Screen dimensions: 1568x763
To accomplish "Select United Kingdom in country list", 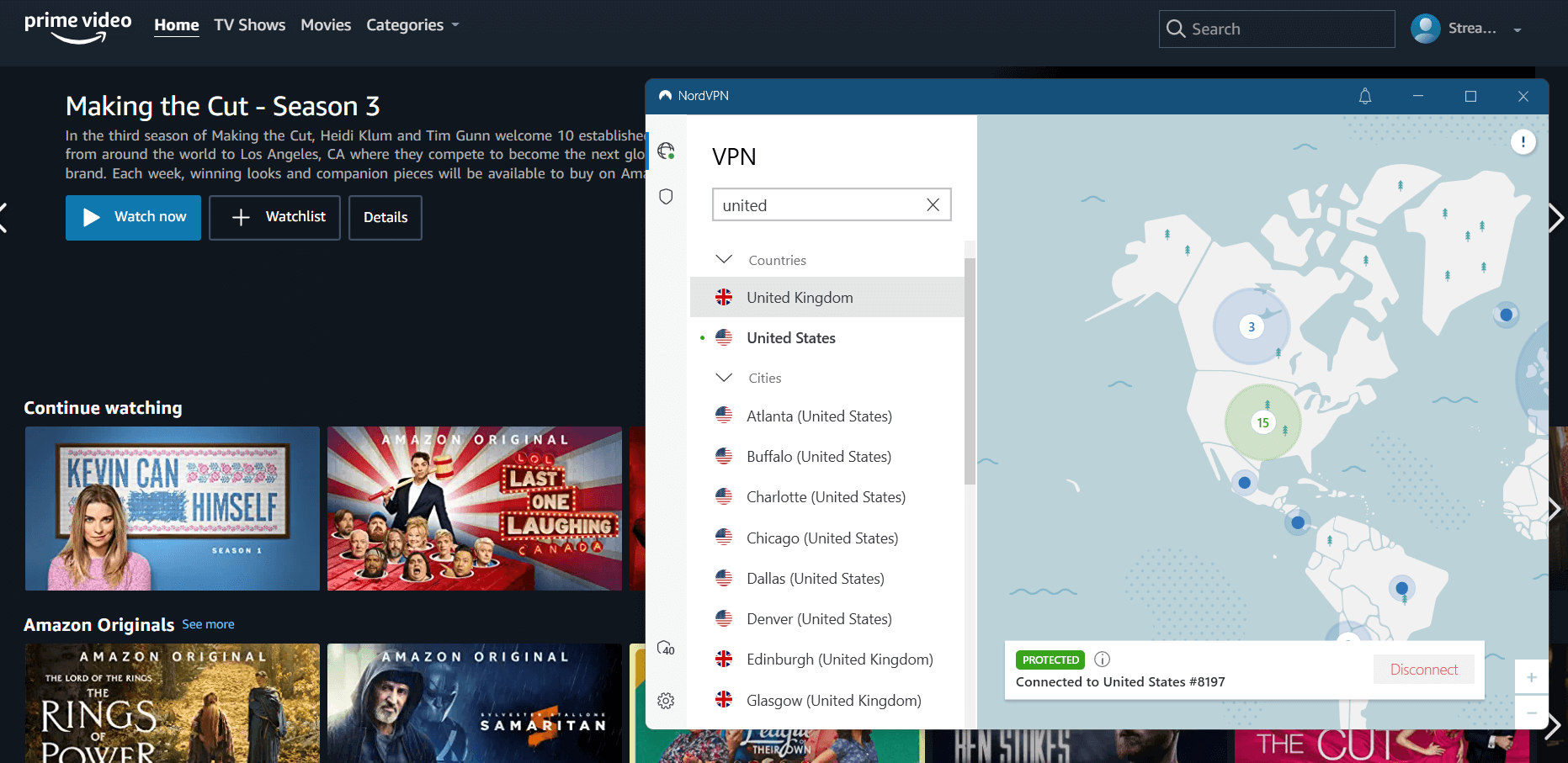I will (x=827, y=297).
